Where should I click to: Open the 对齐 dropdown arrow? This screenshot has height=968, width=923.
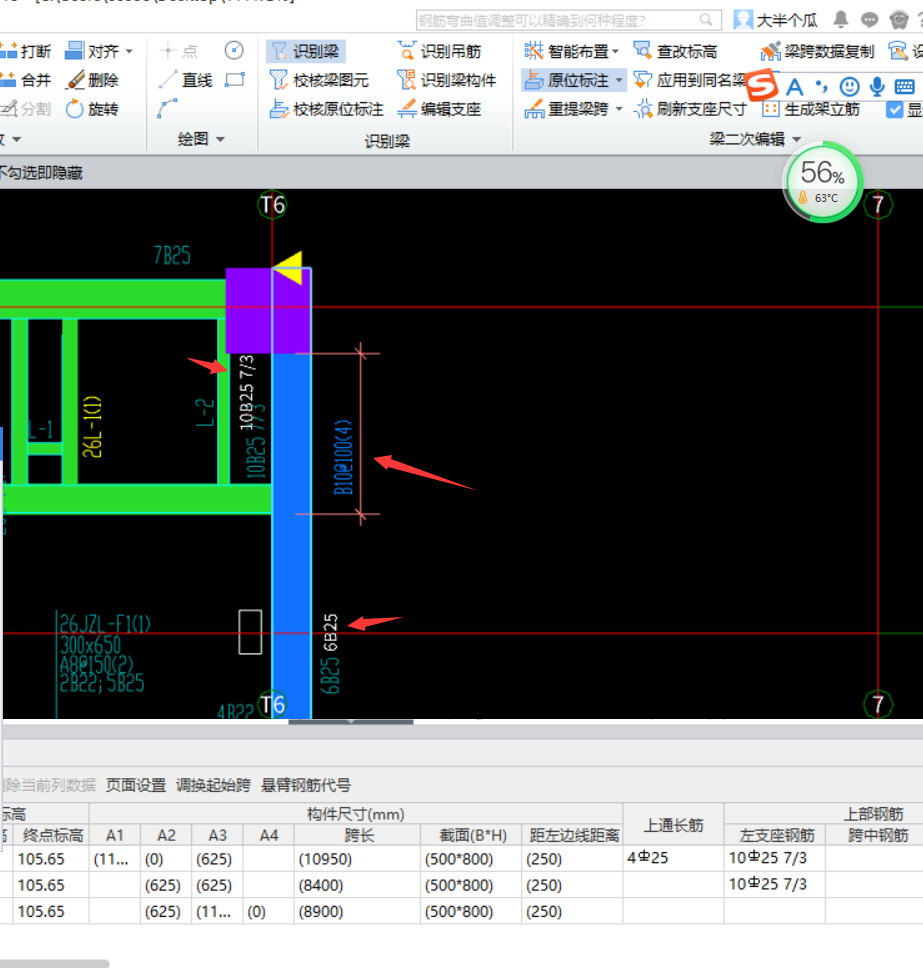[129, 51]
